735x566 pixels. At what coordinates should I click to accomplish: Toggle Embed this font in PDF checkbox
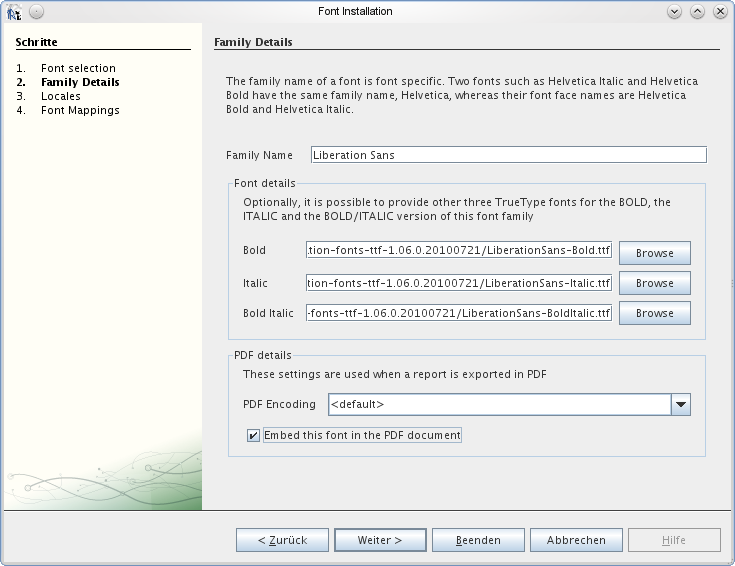[x=253, y=436]
